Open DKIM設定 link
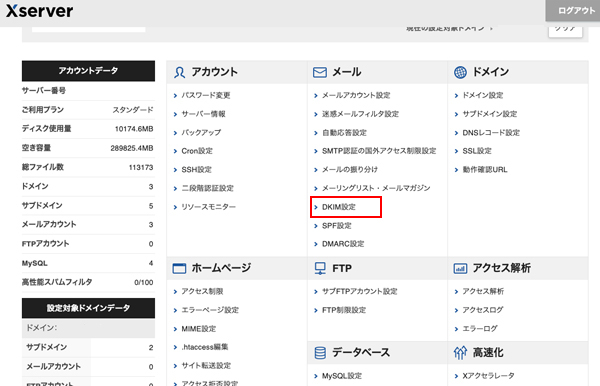 pyautogui.click(x=339, y=207)
